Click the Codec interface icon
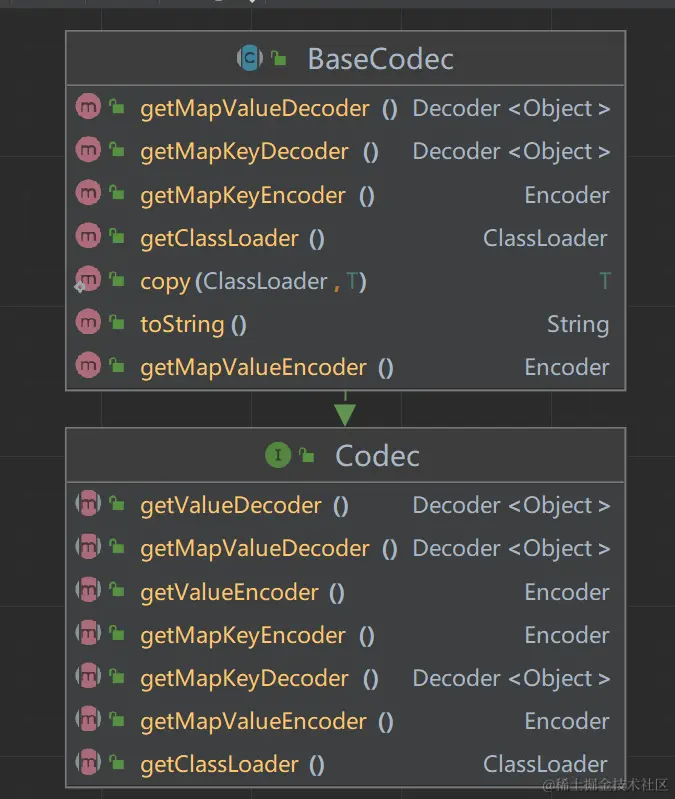Screen dimensions: 675x799 coord(278,455)
